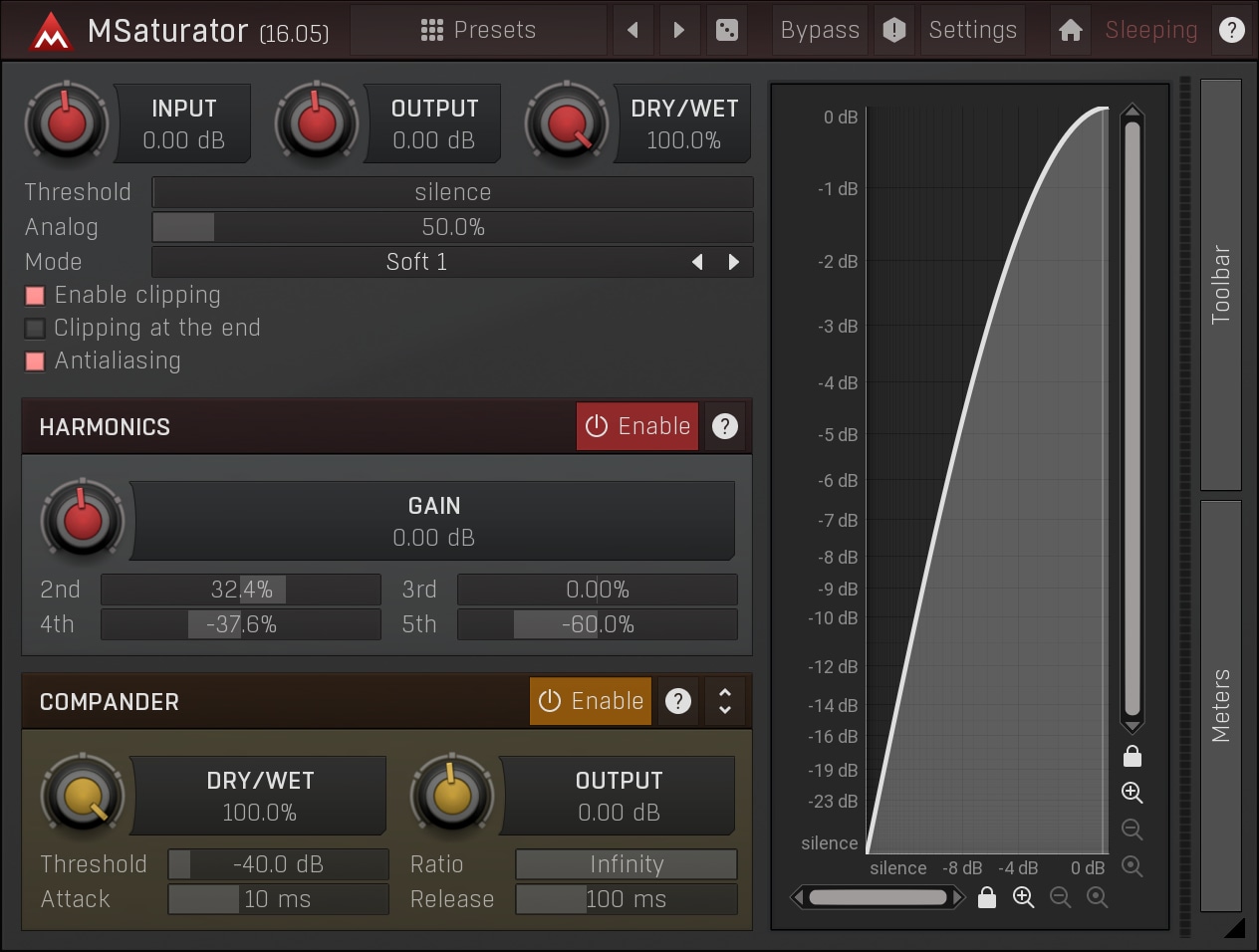Toggle the Clipping at the end checkbox
The height and width of the screenshot is (952, 1259).
click(35, 328)
